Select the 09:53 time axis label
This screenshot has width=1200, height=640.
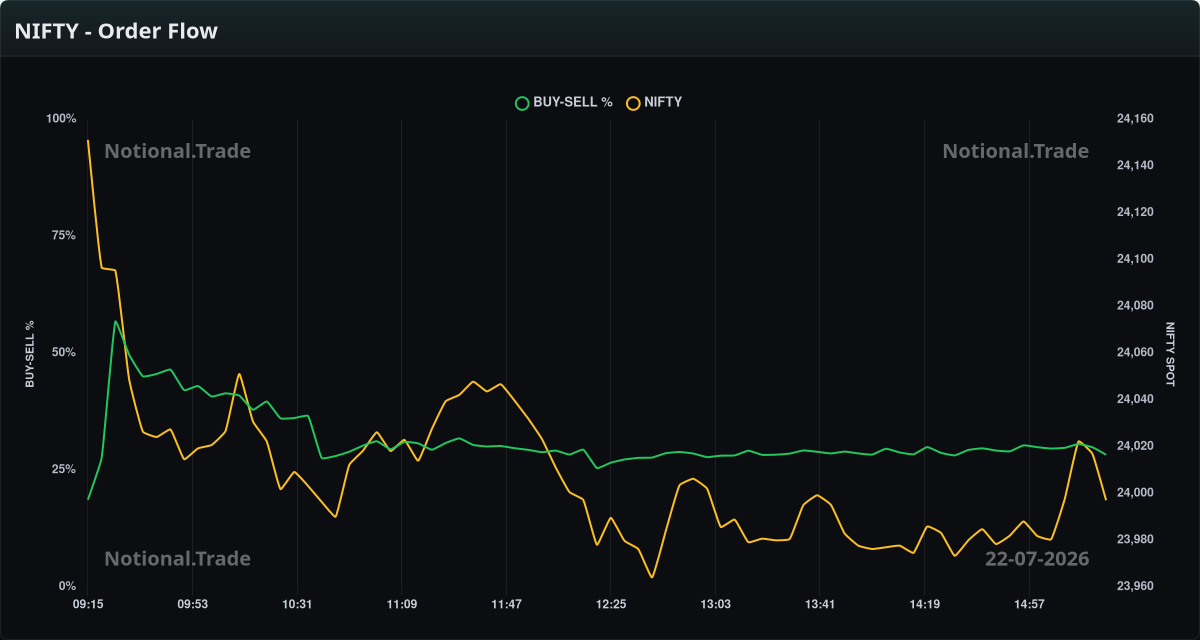(192, 604)
